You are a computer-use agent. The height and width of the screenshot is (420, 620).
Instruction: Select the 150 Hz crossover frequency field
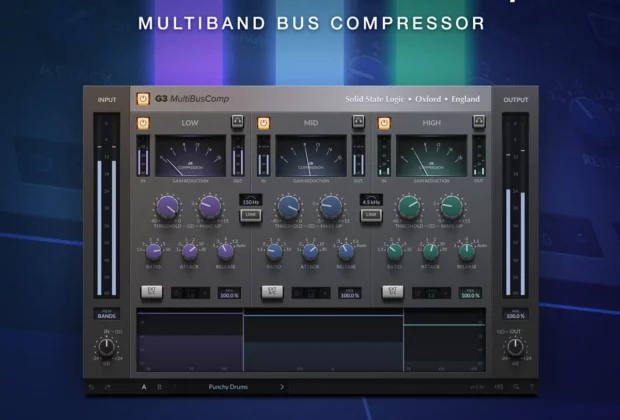(251, 200)
